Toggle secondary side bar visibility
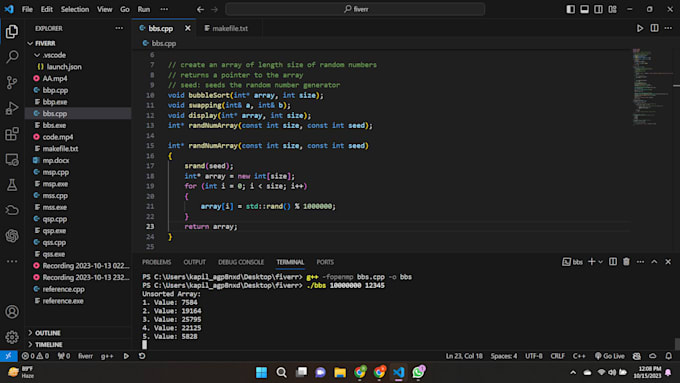 coord(598,9)
